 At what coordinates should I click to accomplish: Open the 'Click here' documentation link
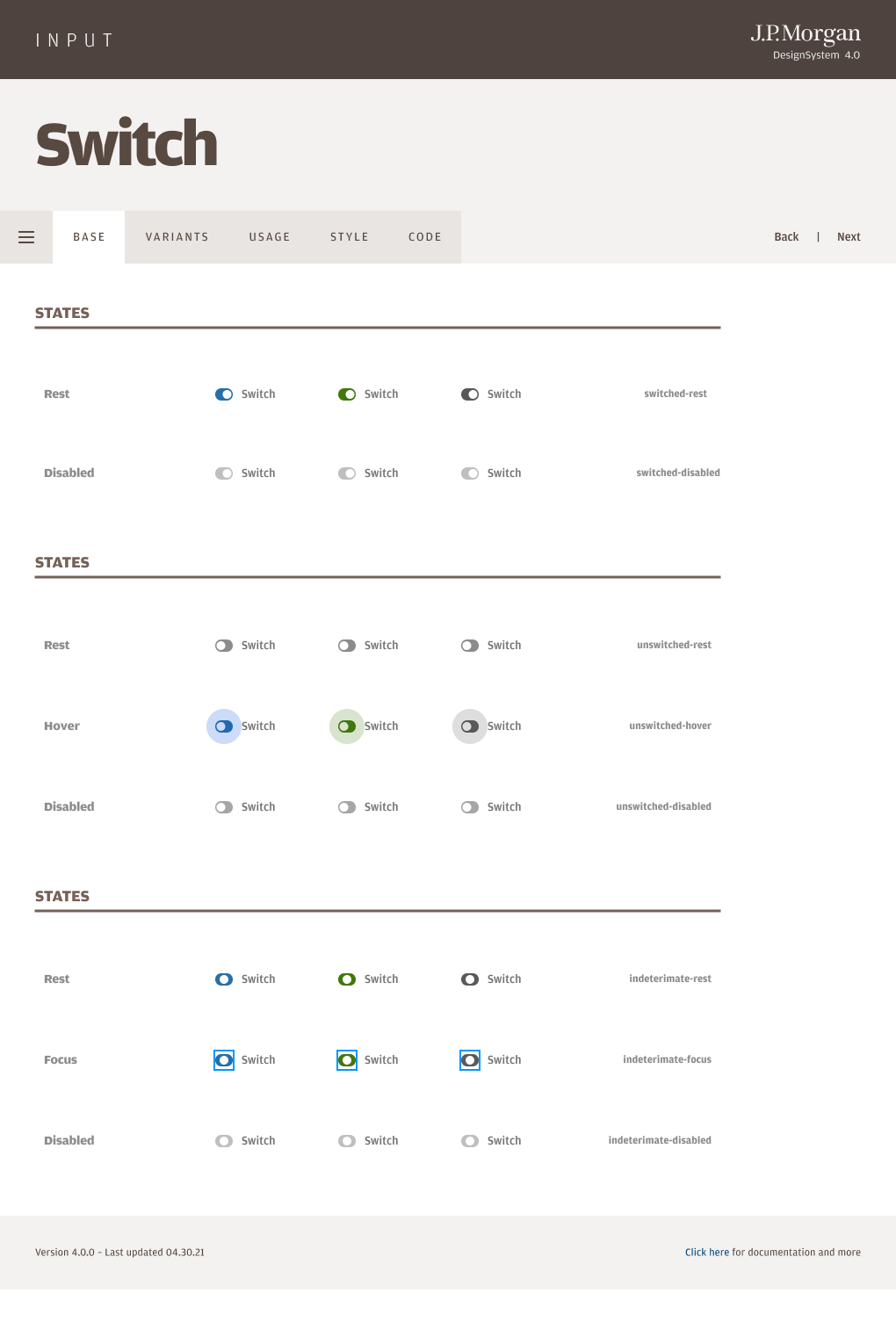(707, 1253)
